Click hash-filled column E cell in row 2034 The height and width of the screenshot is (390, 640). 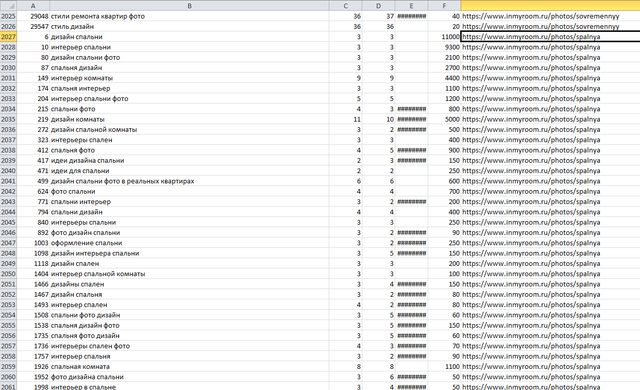[x=411, y=109]
